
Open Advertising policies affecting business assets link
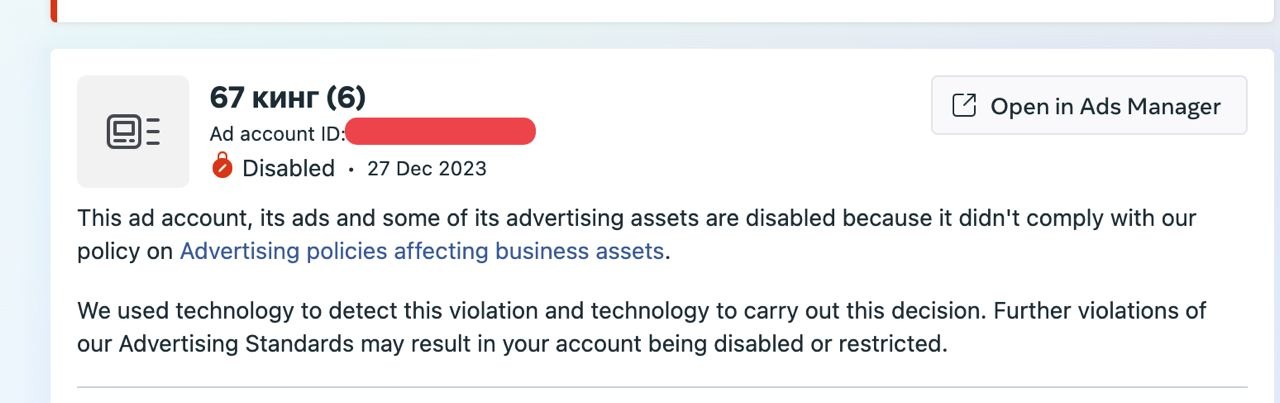421,251
